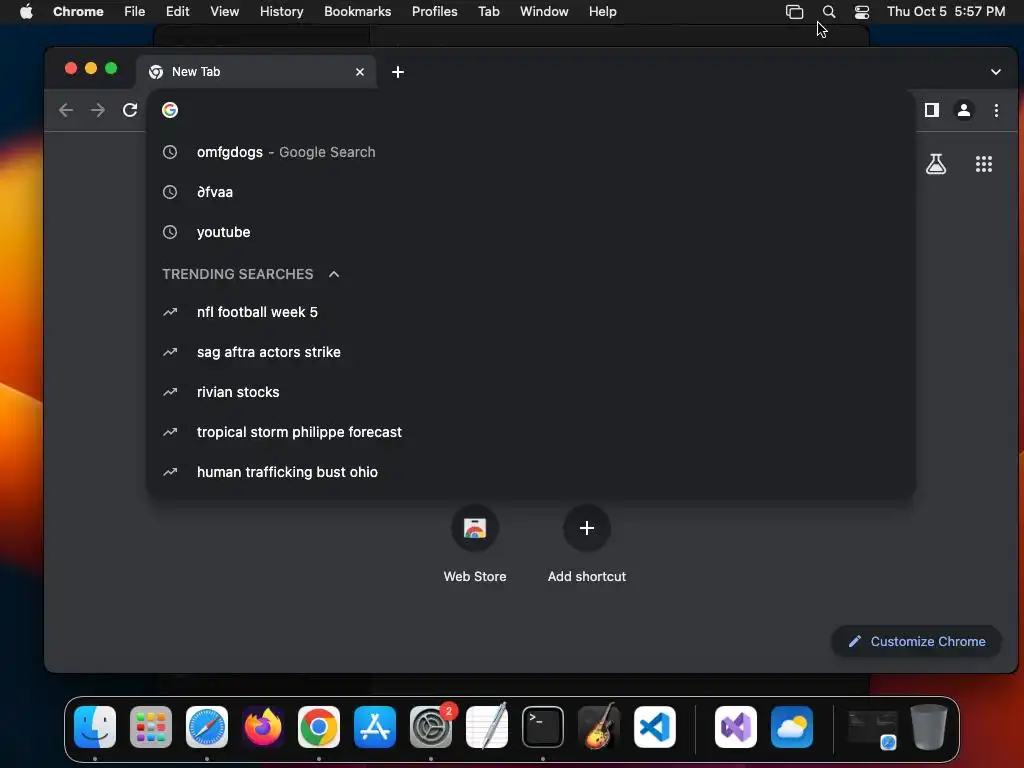Select the youtube history suggestion

pos(530,232)
